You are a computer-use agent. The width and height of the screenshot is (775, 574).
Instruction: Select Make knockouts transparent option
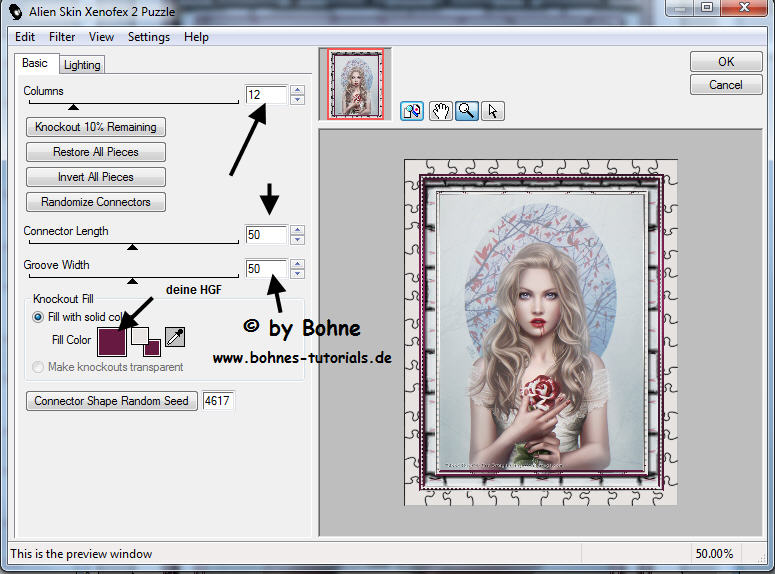pyautogui.click(x=38, y=367)
